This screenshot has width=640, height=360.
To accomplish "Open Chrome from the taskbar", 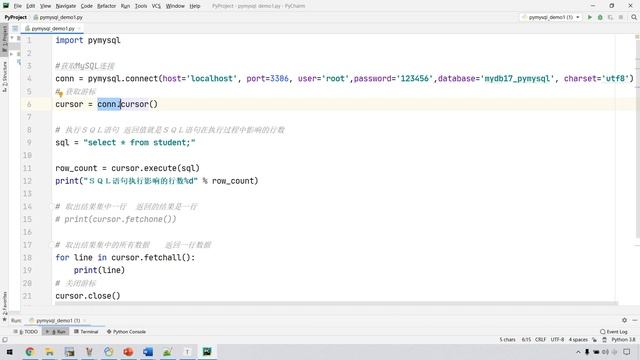I will point(29,351).
